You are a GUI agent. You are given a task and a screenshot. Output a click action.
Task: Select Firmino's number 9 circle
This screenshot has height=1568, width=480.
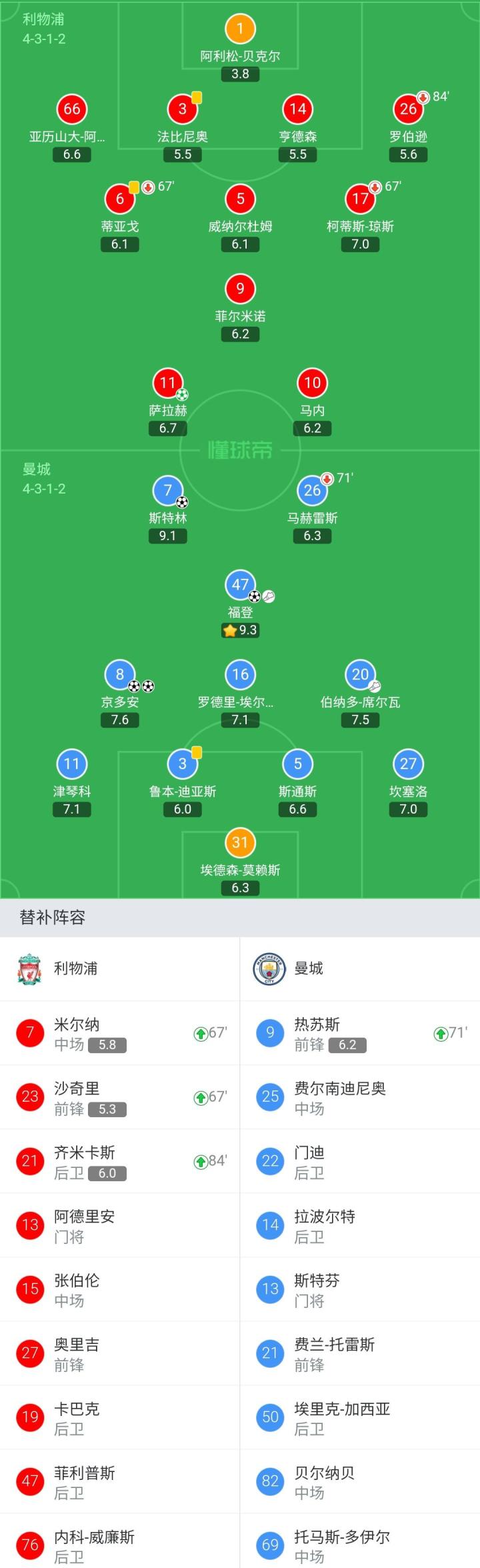click(x=240, y=288)
